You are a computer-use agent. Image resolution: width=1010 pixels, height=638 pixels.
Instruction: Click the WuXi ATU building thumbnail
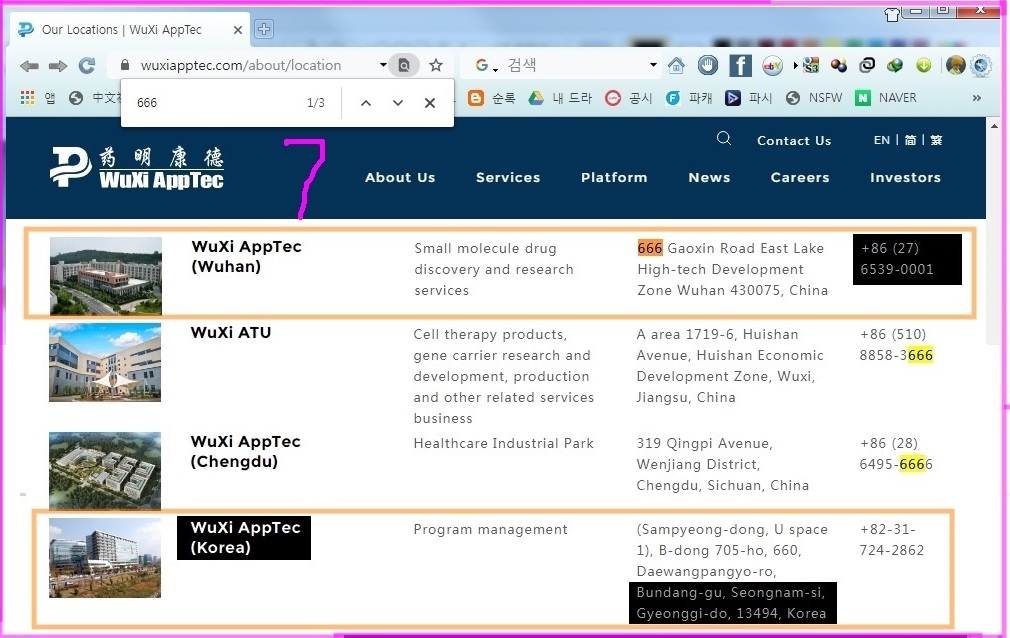105,362
